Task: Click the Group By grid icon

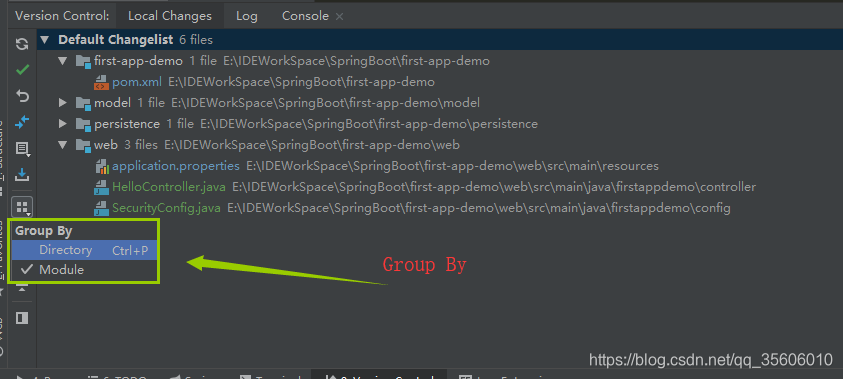Action: (22, 207)
